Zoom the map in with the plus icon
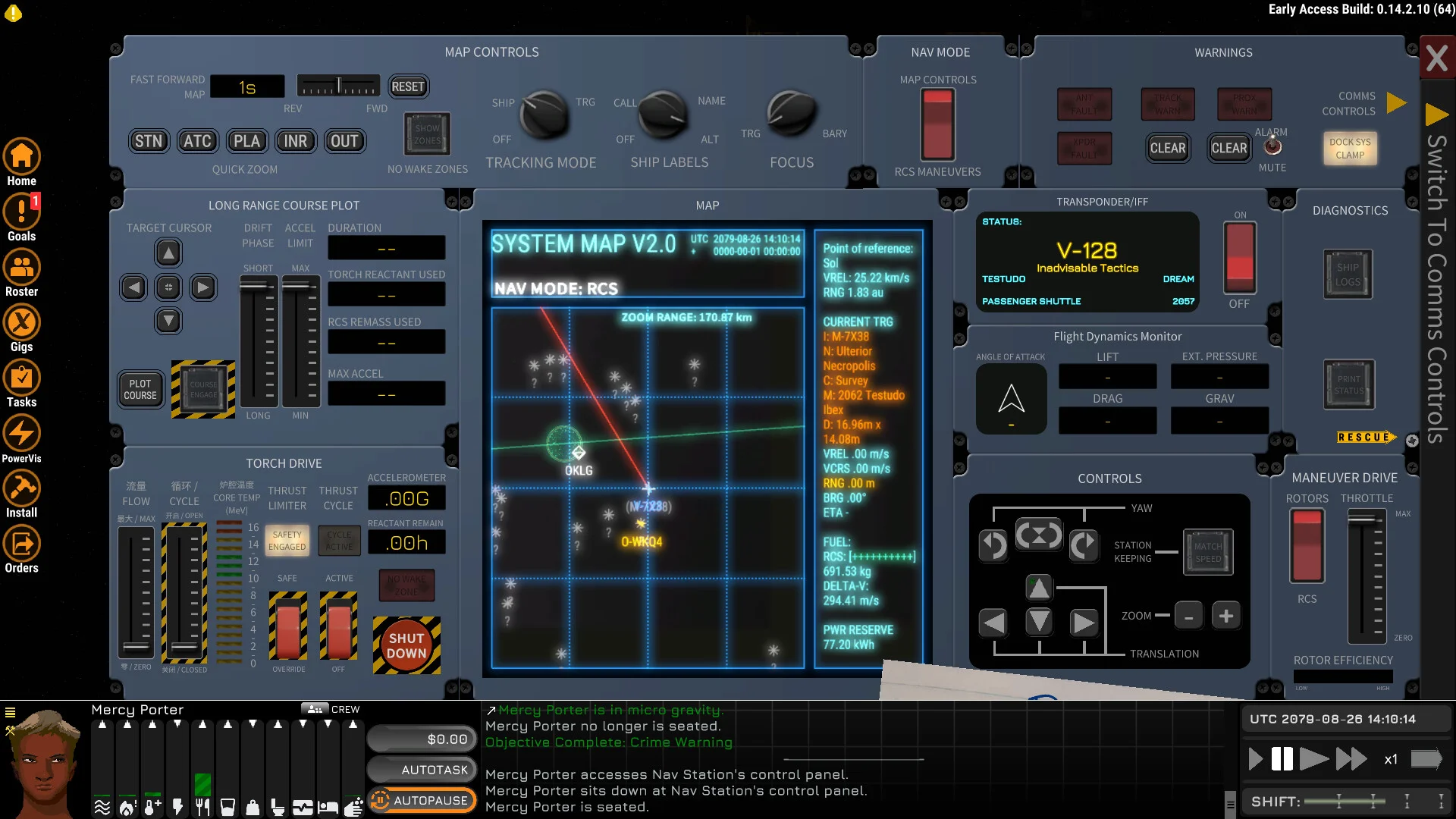This screenshot has height=819, width=1456. [x=1226, y=616]
